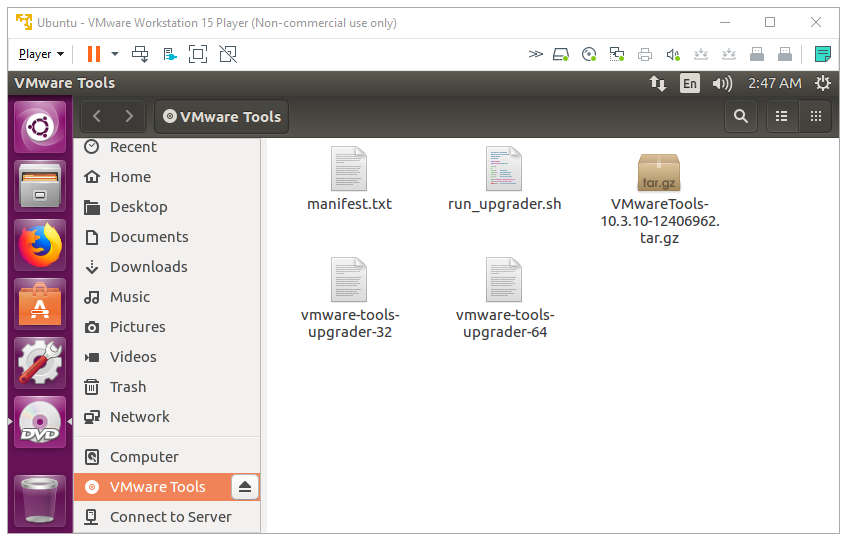Open Videos in the sidebar

coord(167,357)
